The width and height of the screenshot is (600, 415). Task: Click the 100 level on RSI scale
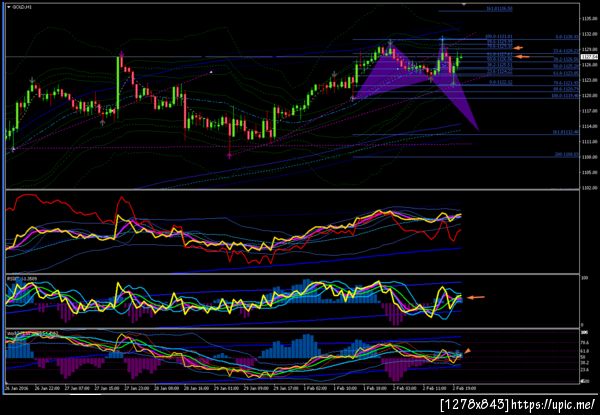(x=584, y=278)
